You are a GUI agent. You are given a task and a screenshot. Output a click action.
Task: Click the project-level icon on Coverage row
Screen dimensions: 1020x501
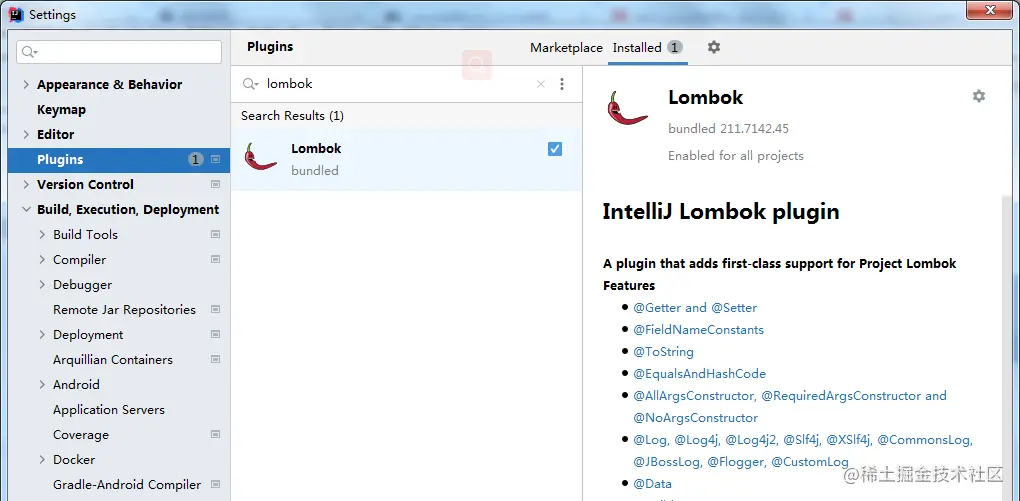[215, 434]
